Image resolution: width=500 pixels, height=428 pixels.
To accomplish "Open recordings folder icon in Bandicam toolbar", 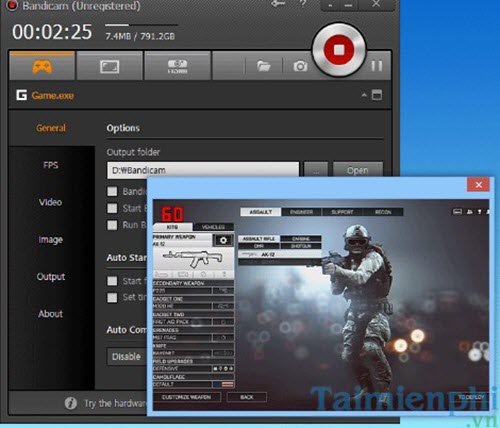I will point(264,66).
